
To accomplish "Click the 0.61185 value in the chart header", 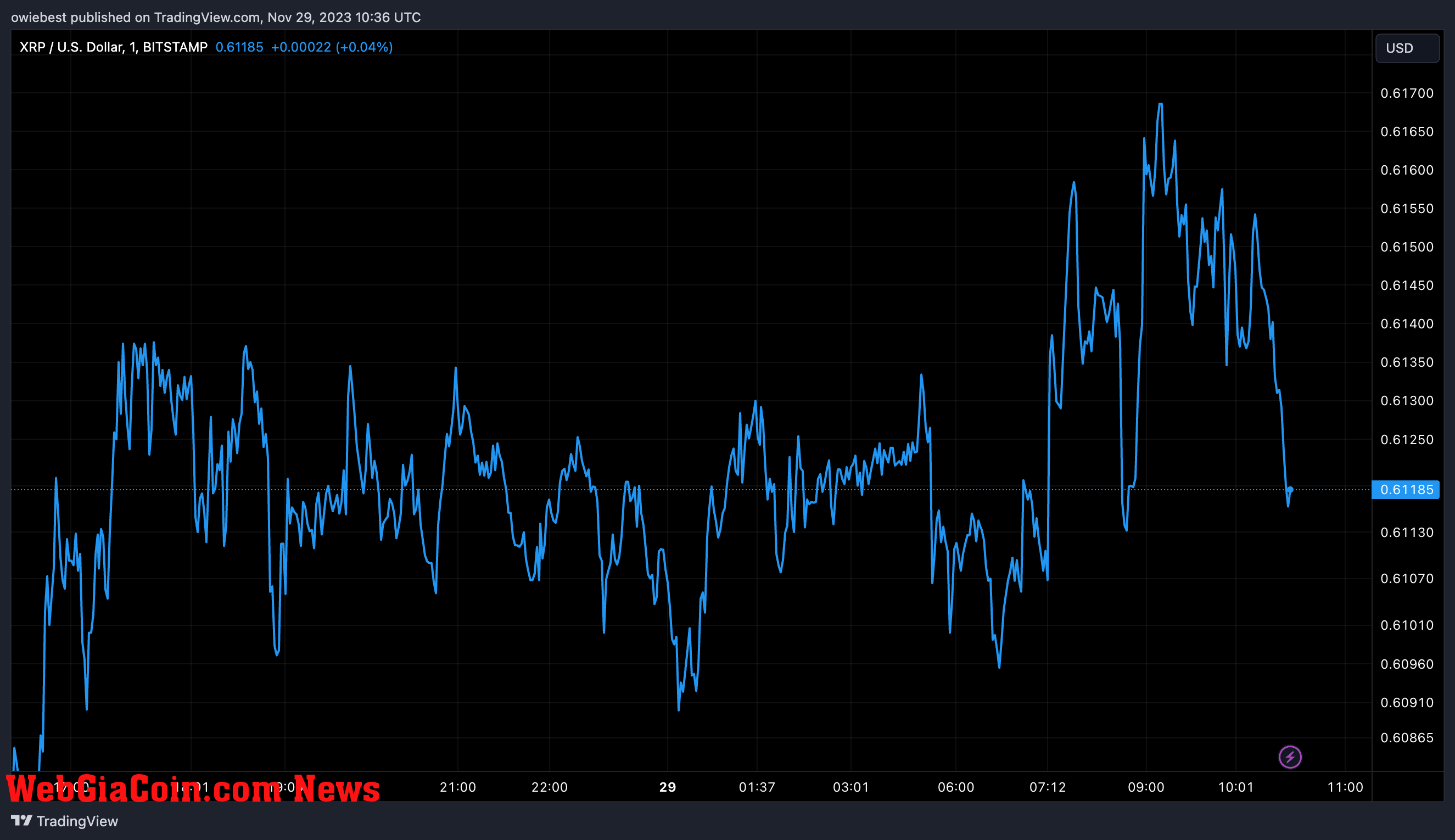I will pos(239,47).
